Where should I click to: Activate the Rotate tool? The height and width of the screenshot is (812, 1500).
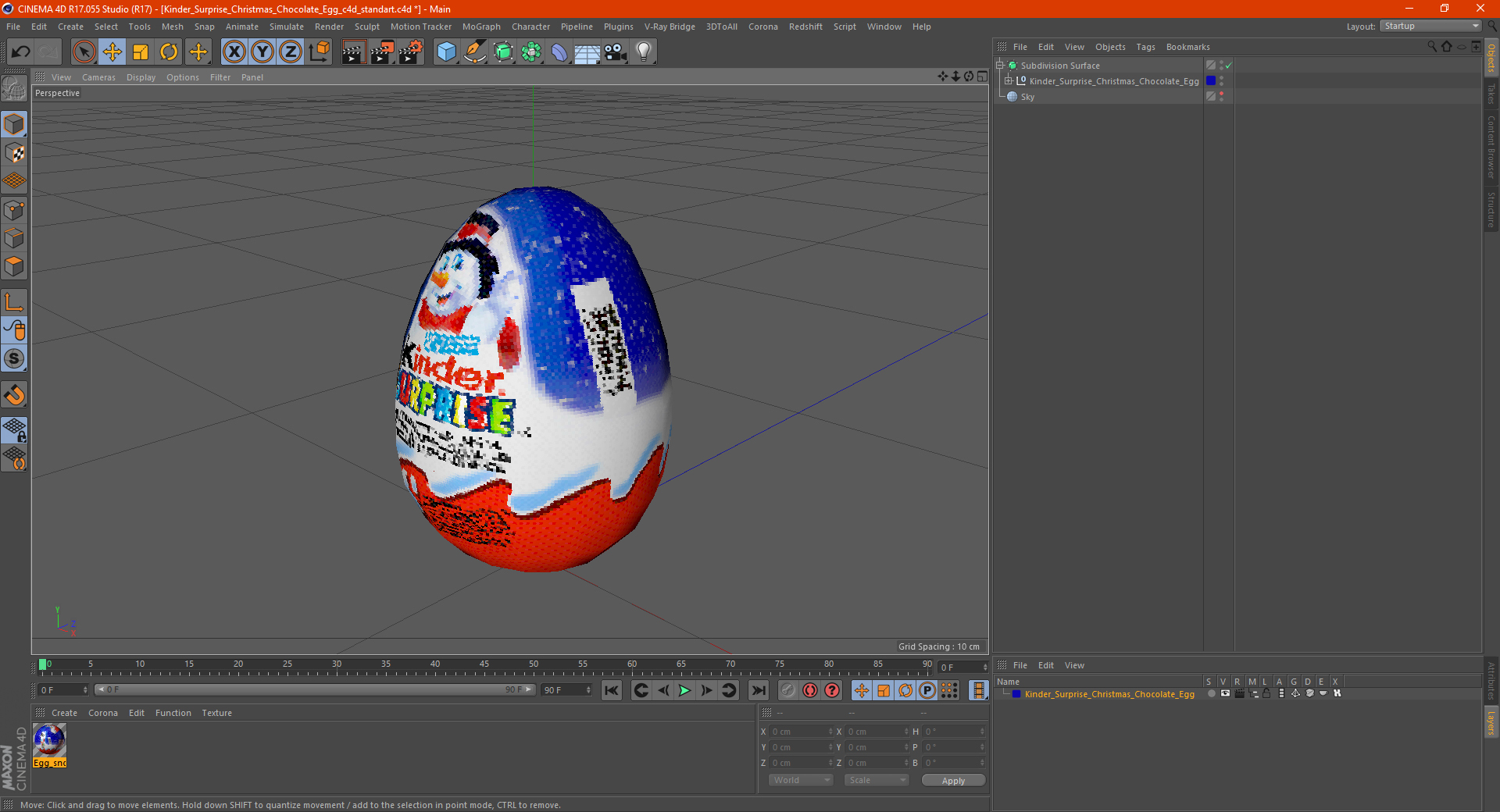tap(169, 52)
